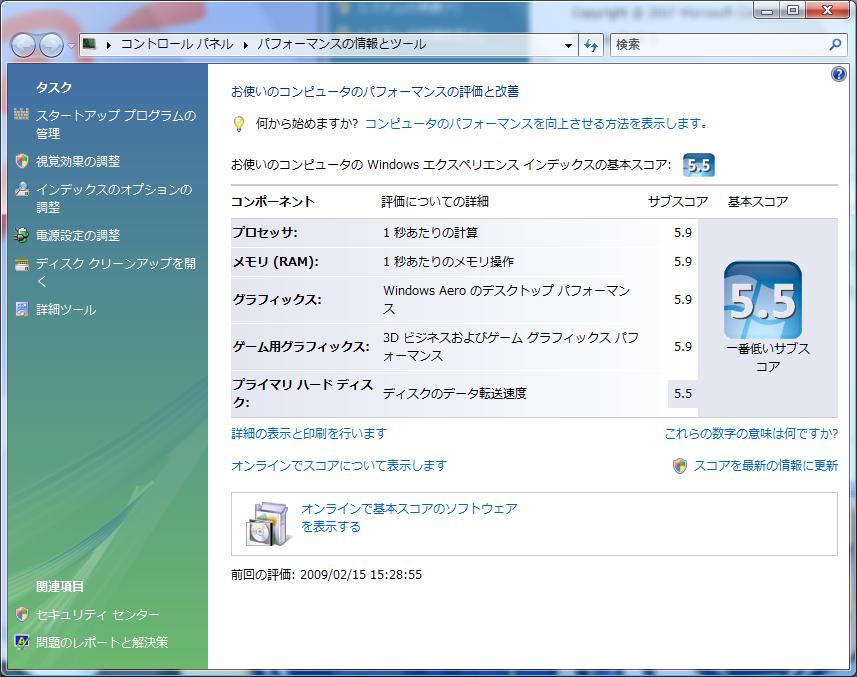This screenshot has width=857, height=677.
Task: Minimize the performance information window
Action: (x=767, y=10)
